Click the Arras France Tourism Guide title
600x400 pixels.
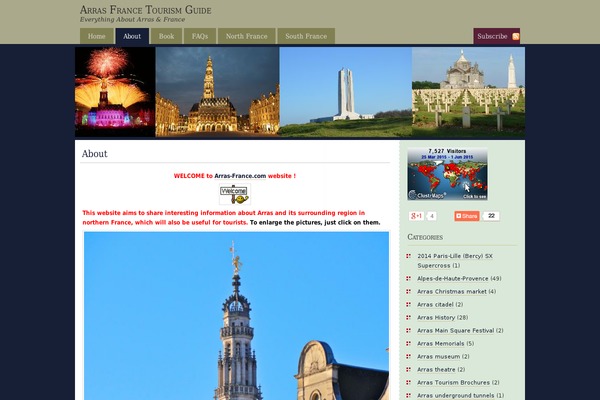pyautogui.click(x=145, y=10)
